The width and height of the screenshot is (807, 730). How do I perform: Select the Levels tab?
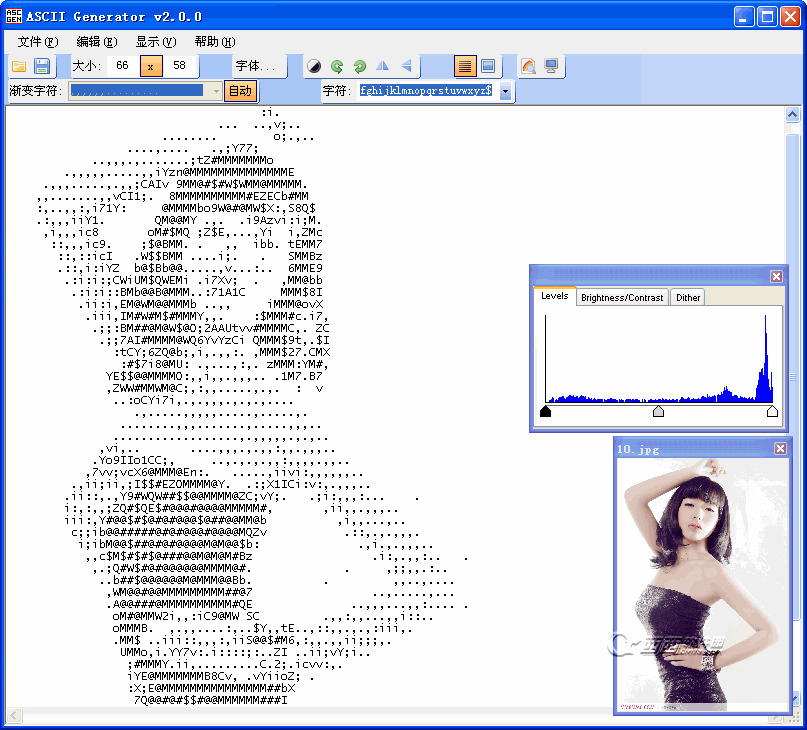pyautogui.click(x=554, y=296)
